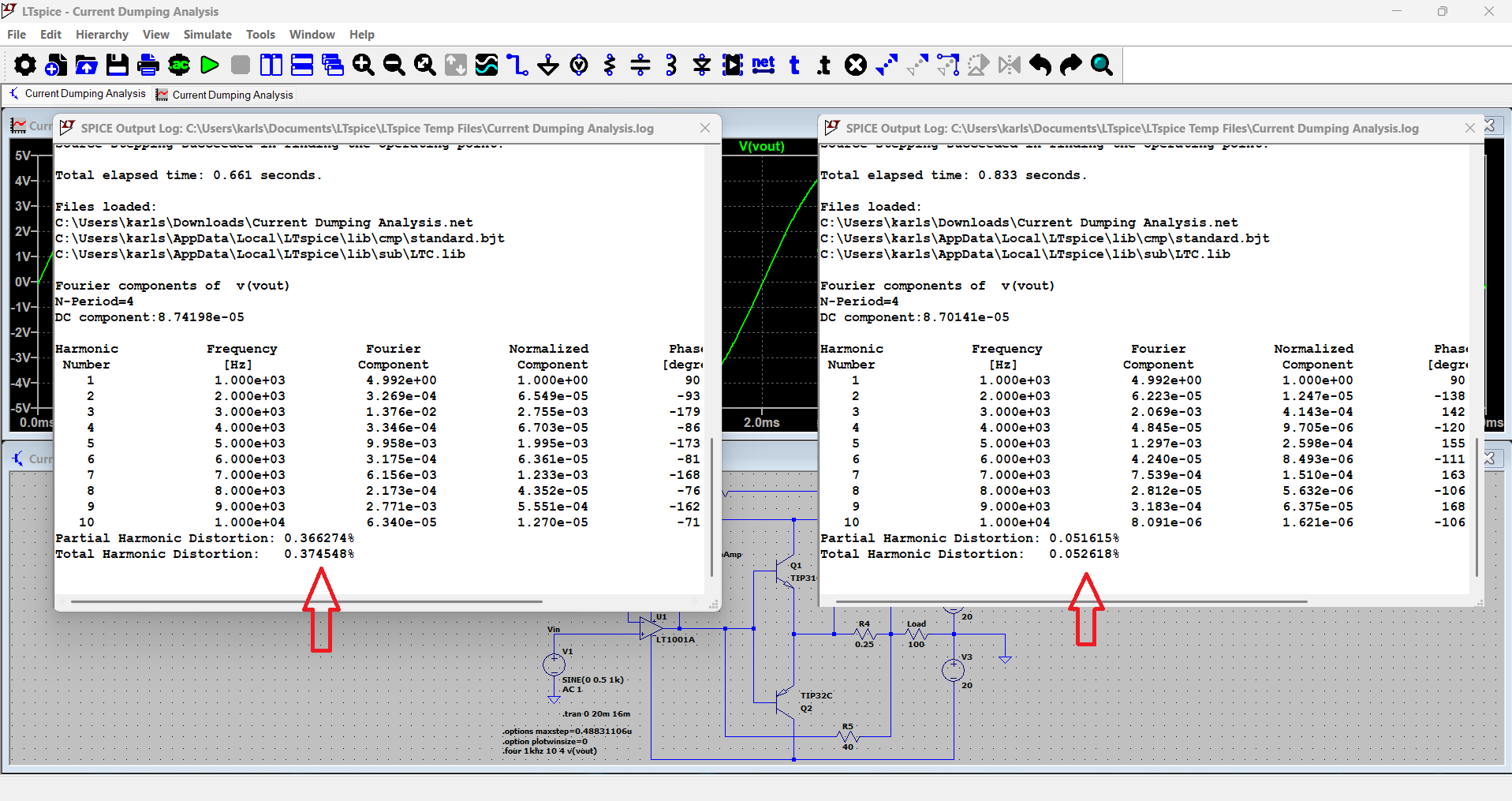Open the View menu
Viewport: 1512px width, 801px height.
pyautogui.click(x=156, y=35)
